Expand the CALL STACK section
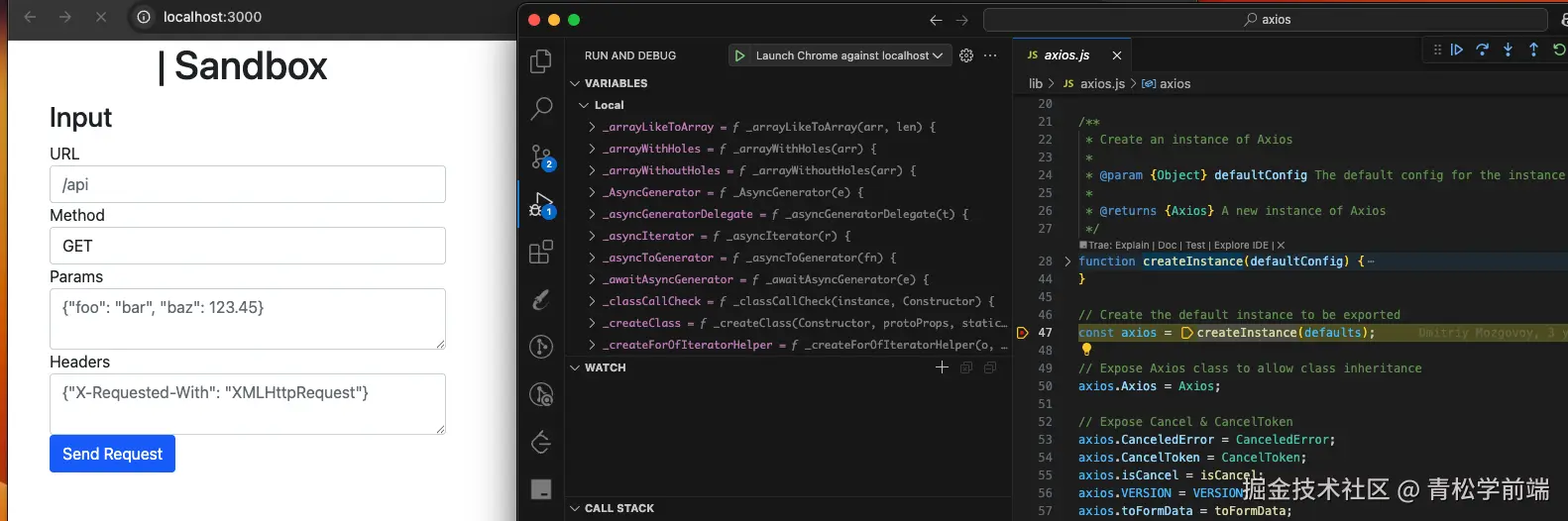This screenshot has height=521, width=1568. click(612, 508)
